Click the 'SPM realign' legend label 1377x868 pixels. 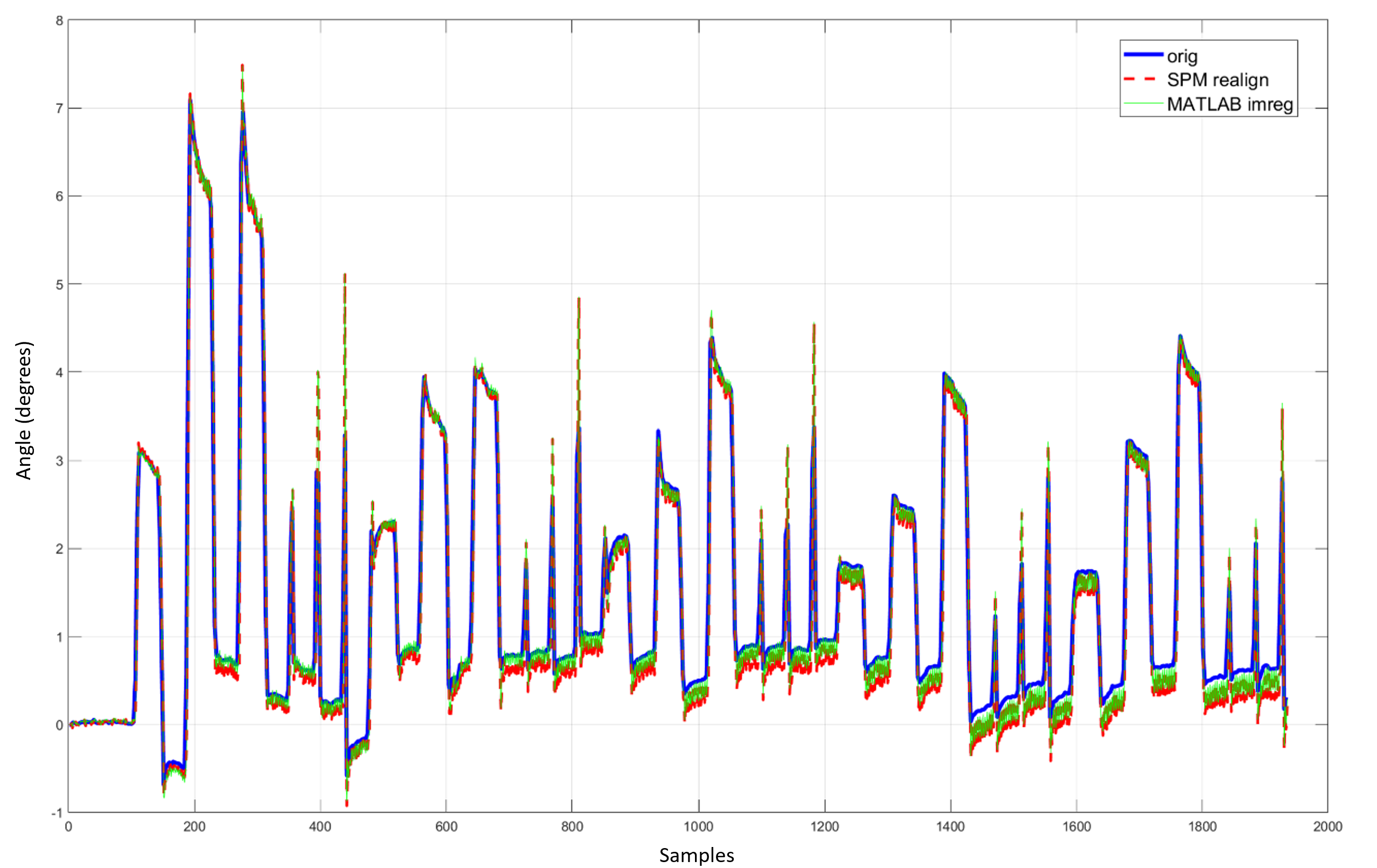pyautogui.click(x=1218, y=80)
